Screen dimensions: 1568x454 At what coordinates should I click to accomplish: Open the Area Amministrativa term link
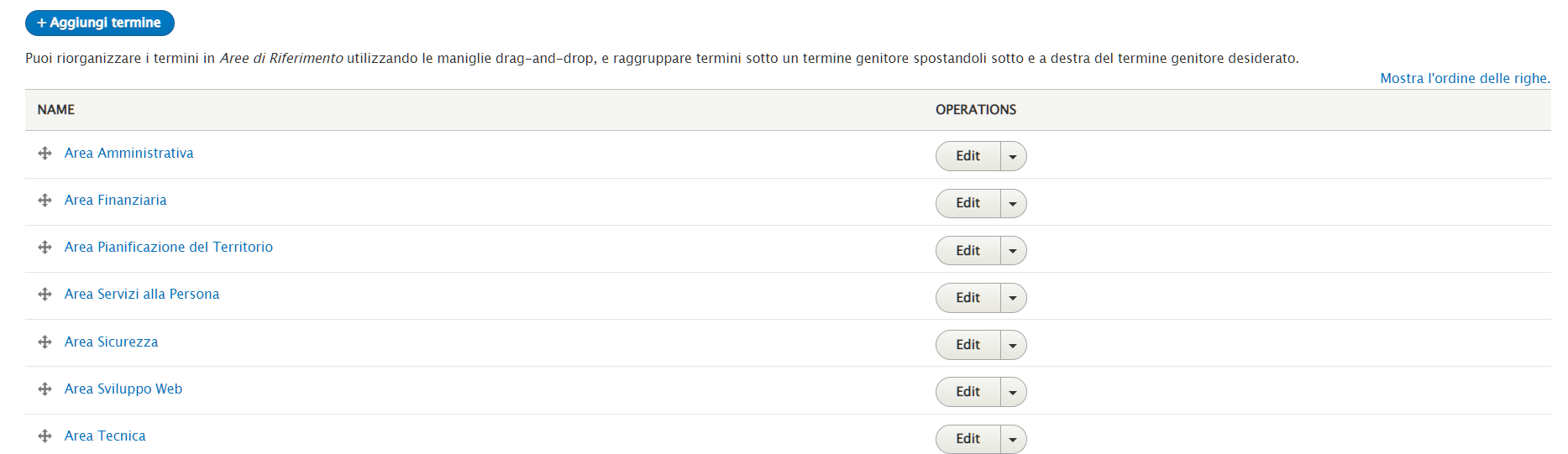128,154
